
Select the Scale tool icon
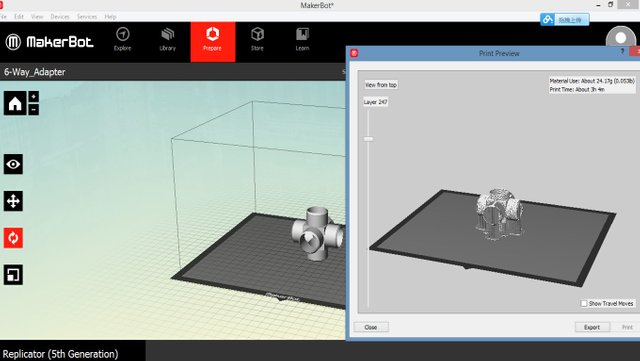tap(13, 274)
